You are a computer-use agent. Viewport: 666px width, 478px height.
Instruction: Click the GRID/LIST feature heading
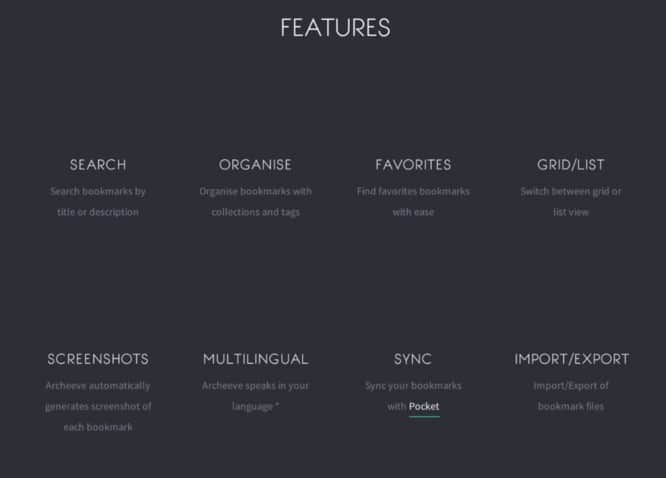pyautogui.click(x=571, y=165)
